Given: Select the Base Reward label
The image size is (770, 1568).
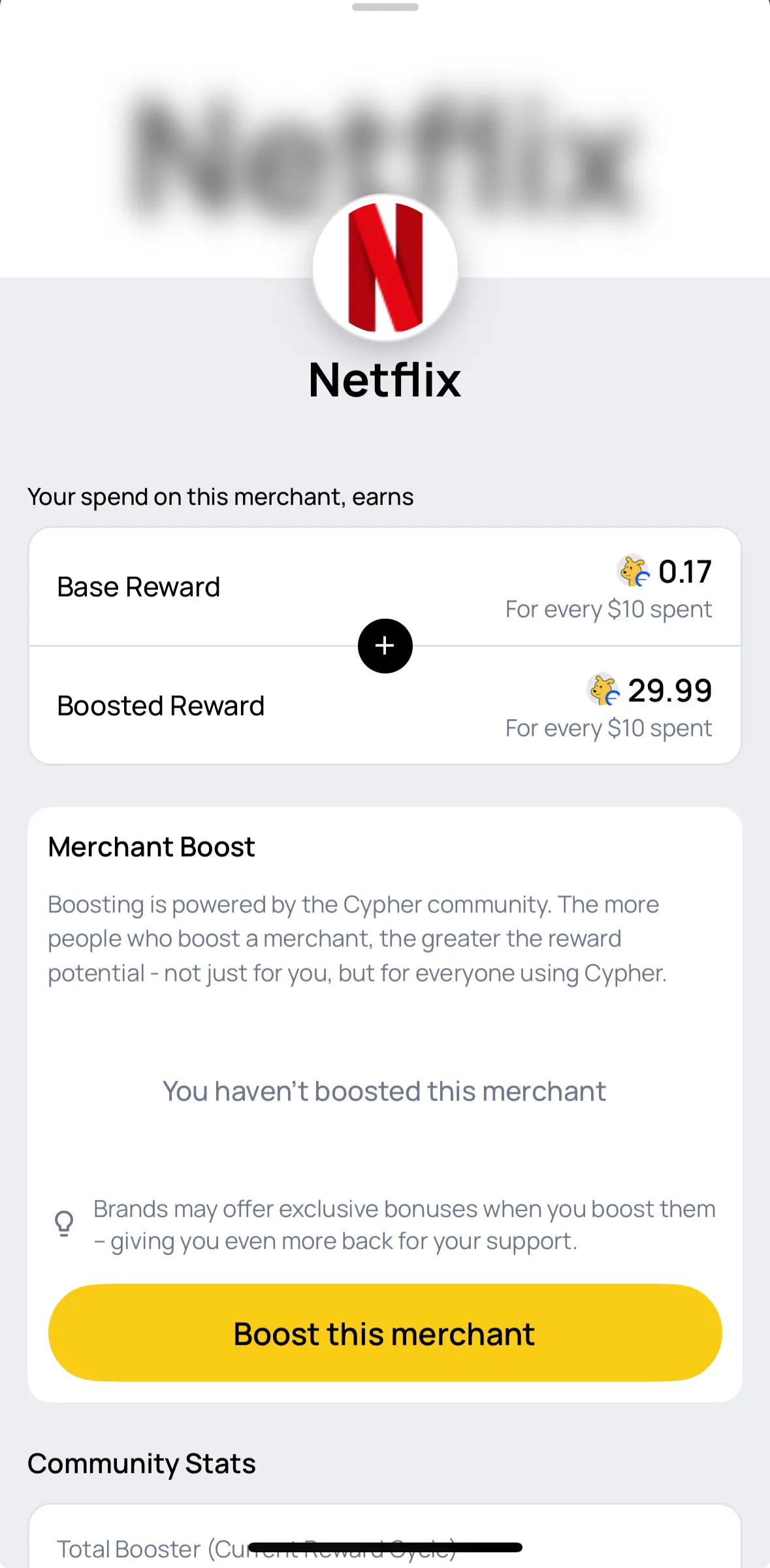Looking at the screenshot, I should click(138, 587).
